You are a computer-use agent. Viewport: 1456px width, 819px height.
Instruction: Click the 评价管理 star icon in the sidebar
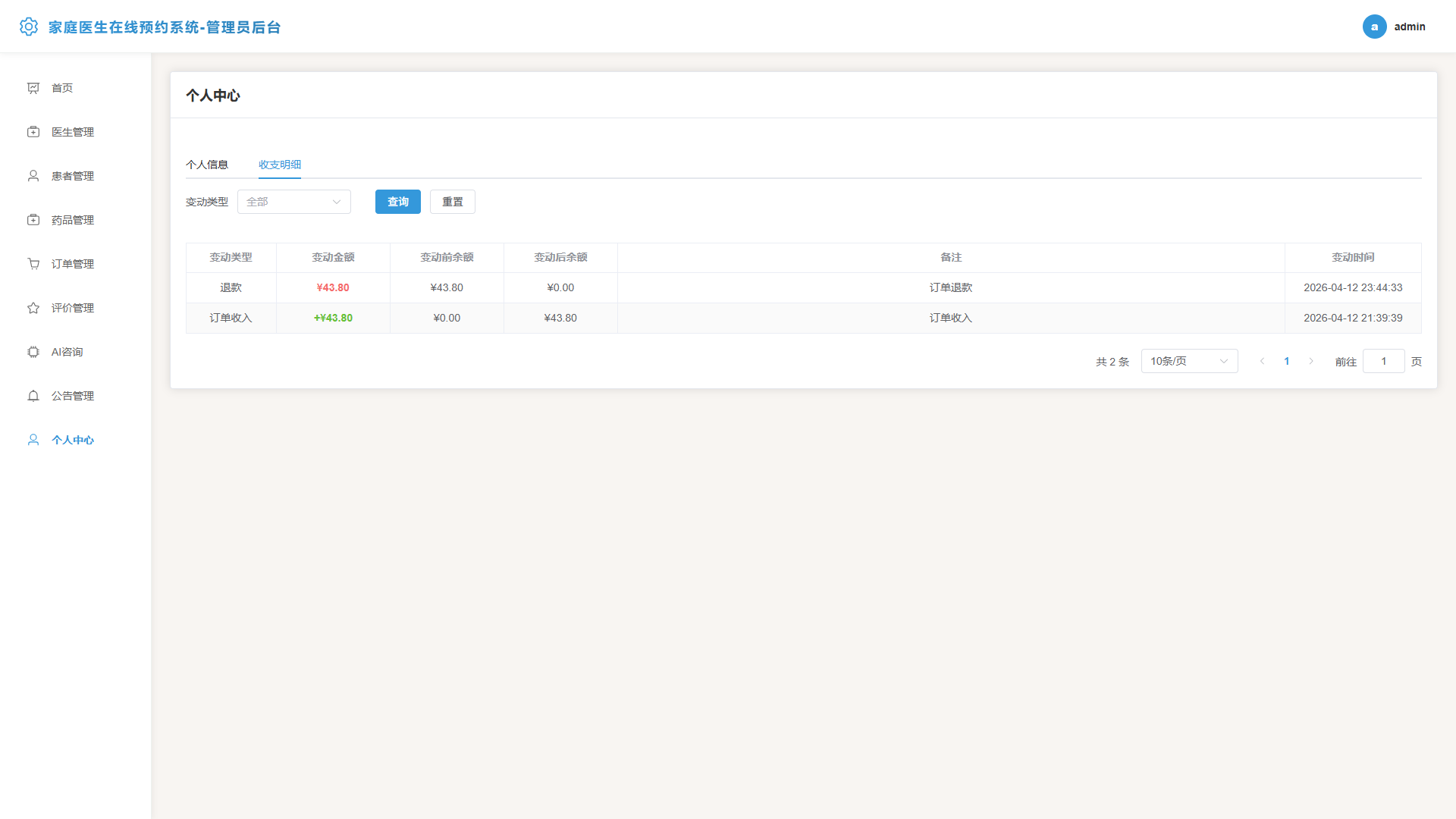[33, 308]
